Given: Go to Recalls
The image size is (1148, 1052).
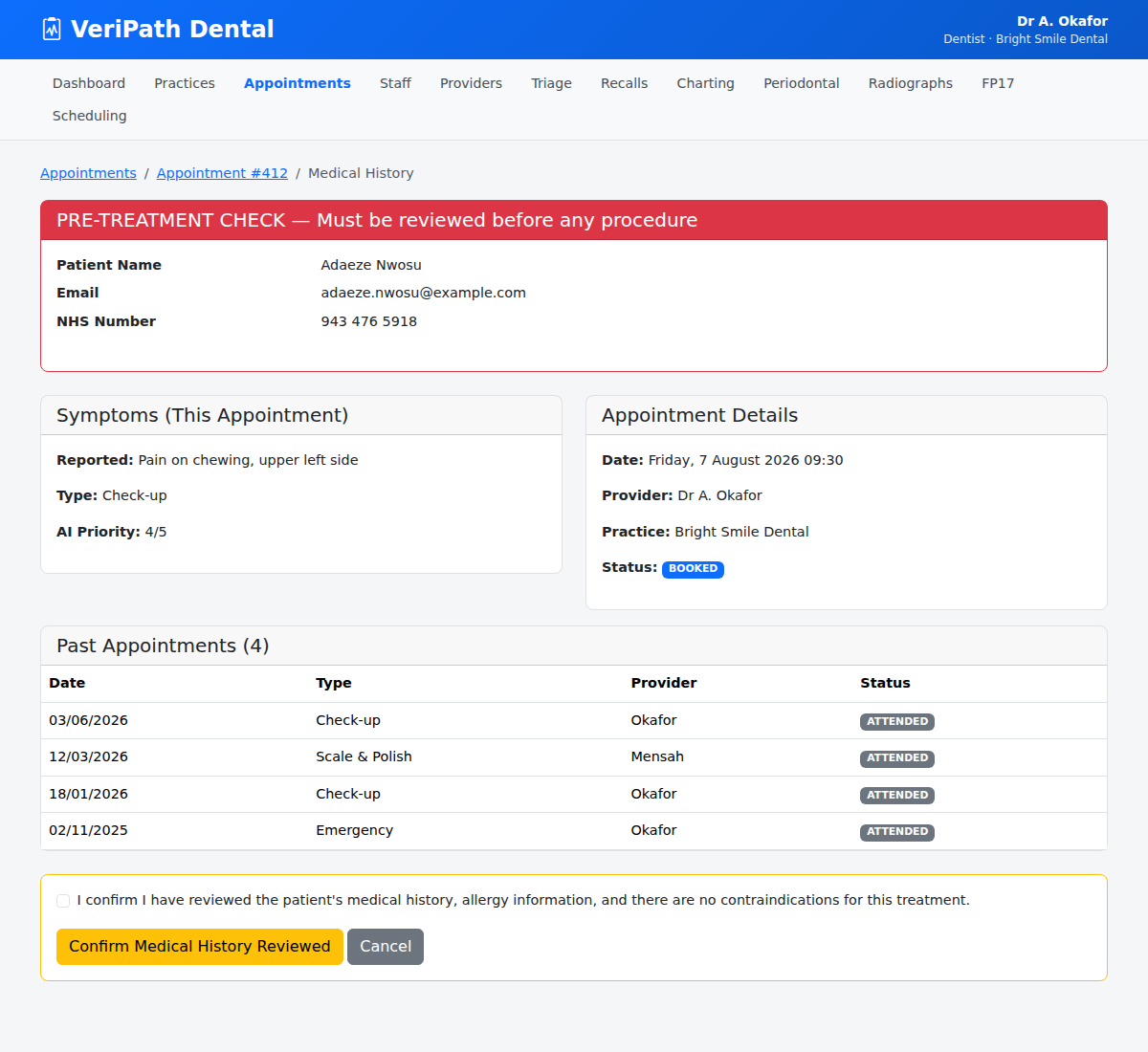Looking at the screenshot, I should (624, 83).
